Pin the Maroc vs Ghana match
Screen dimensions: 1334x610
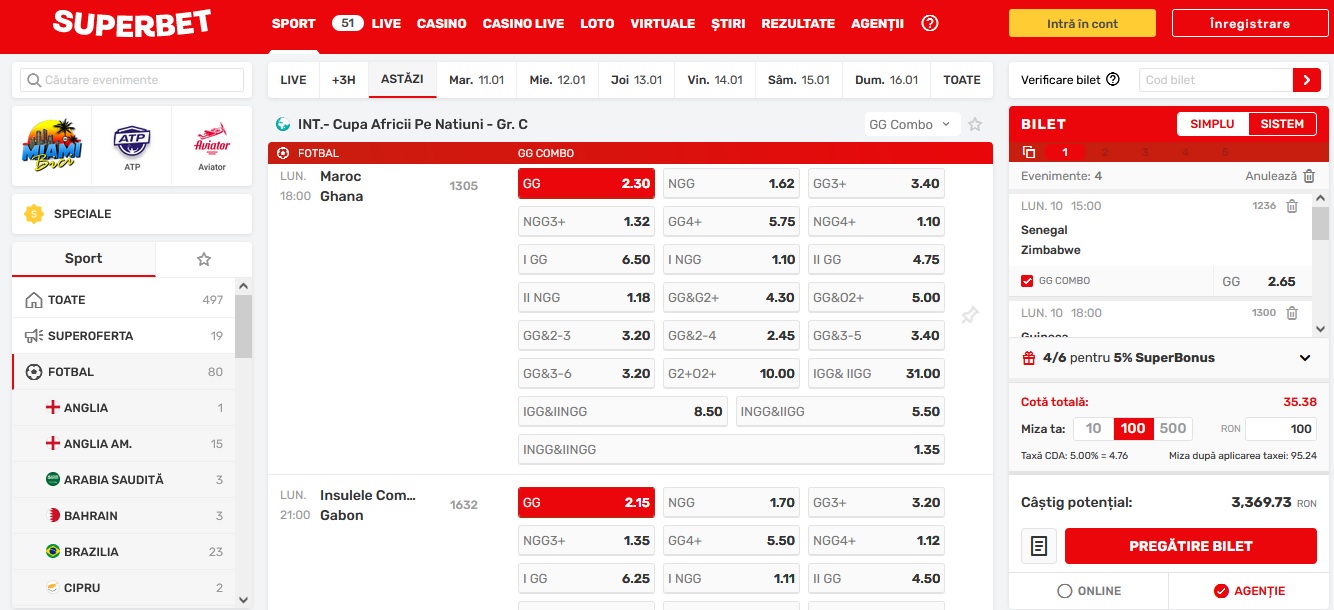(x=969, y=316)
